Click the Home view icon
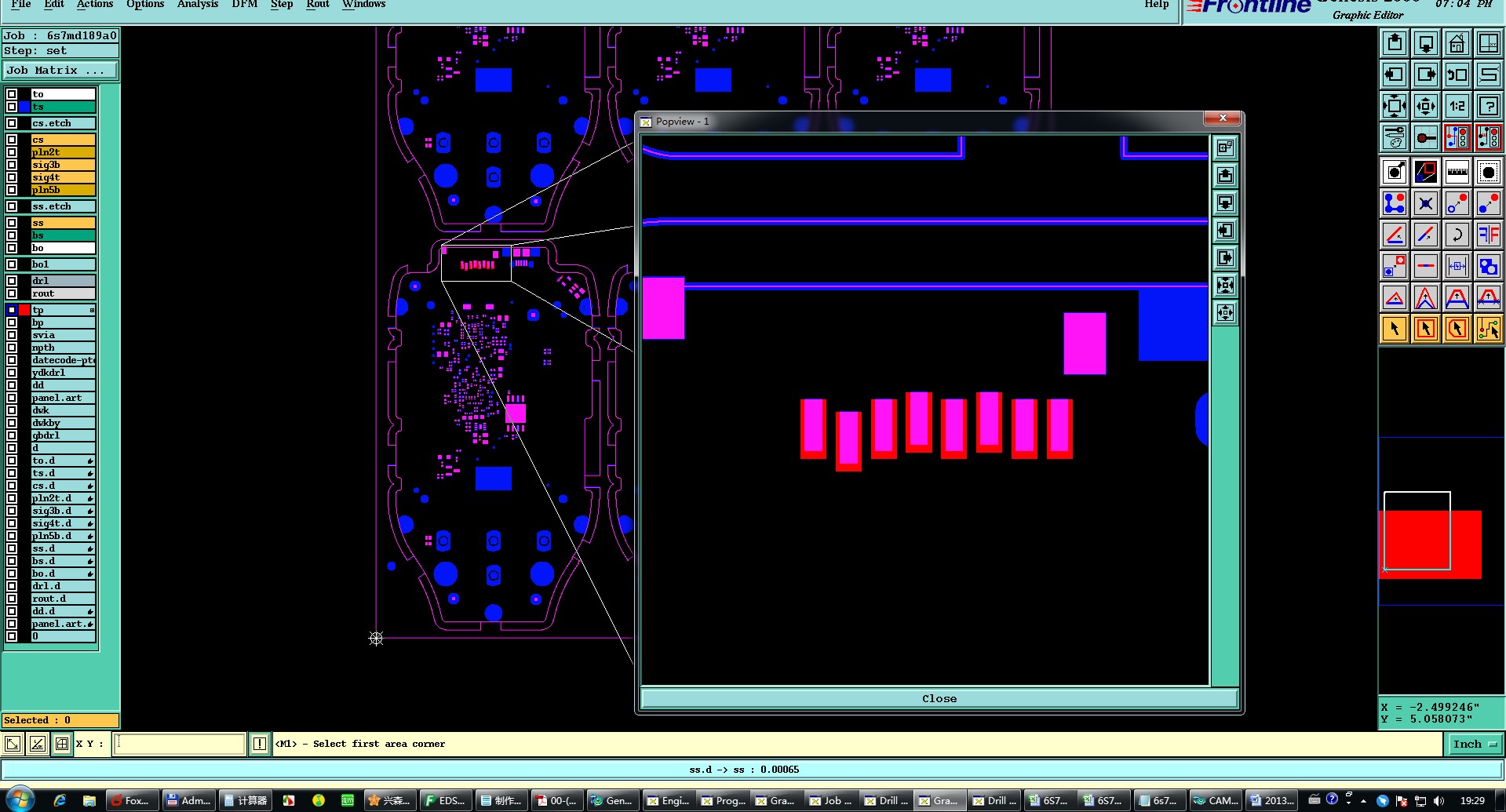 pyautogui.click(x=1457, y=43)
